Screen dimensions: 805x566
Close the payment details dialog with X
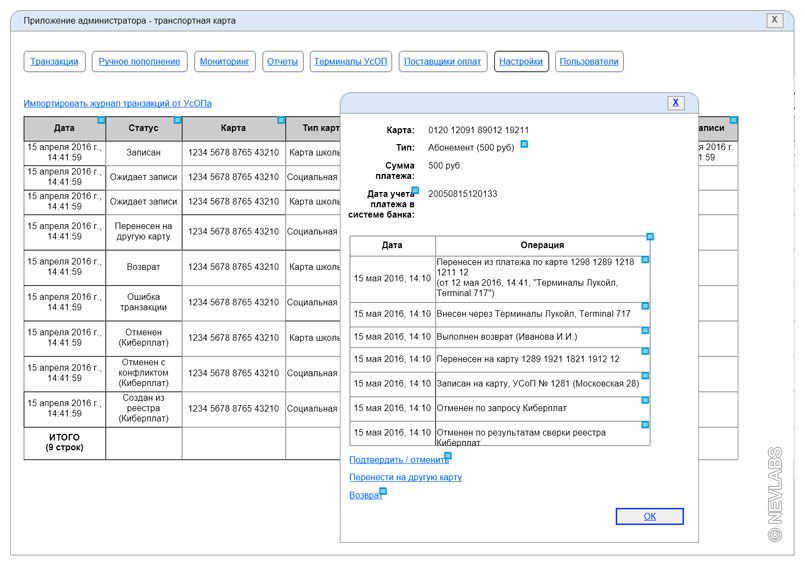pyautogui.click(x=676, y=102)
